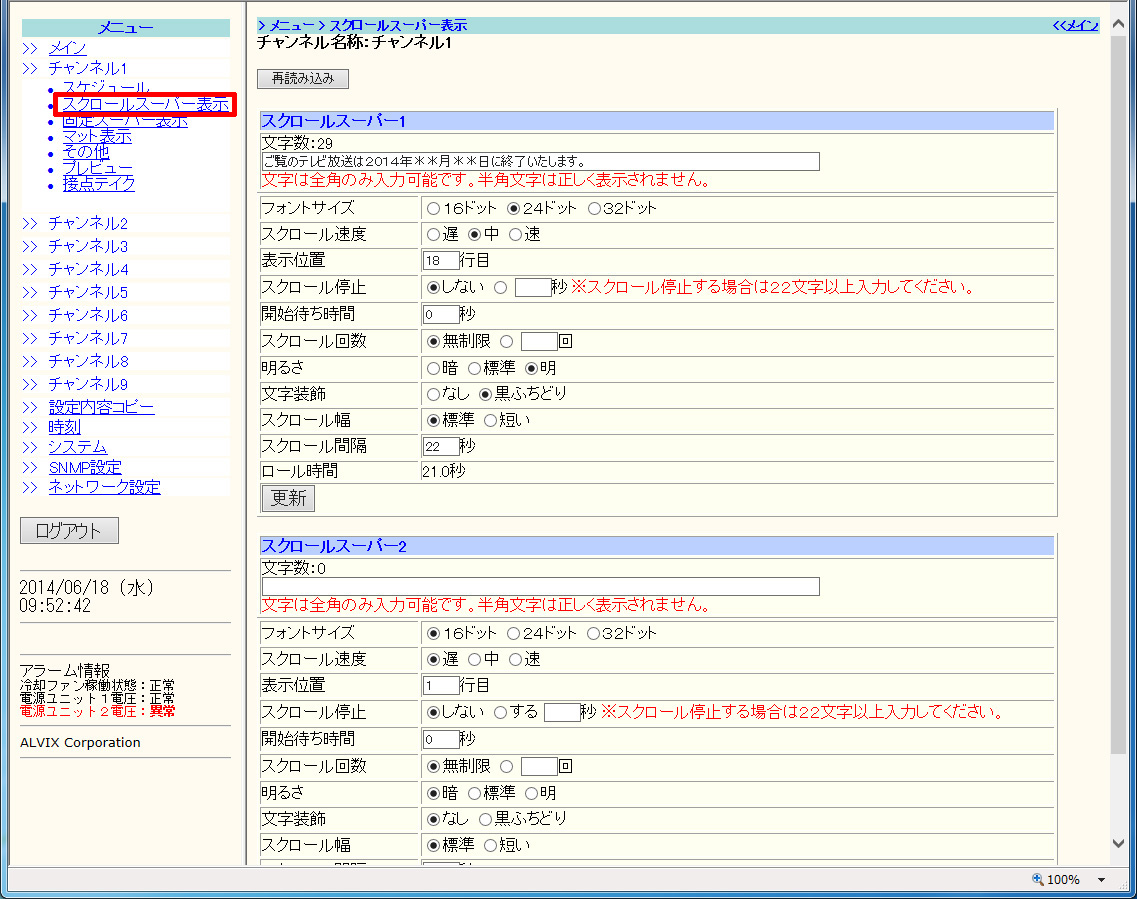Screen dimensions: 1137x899
Task: Open the システム menu link
Action: (x=78, y=447)
